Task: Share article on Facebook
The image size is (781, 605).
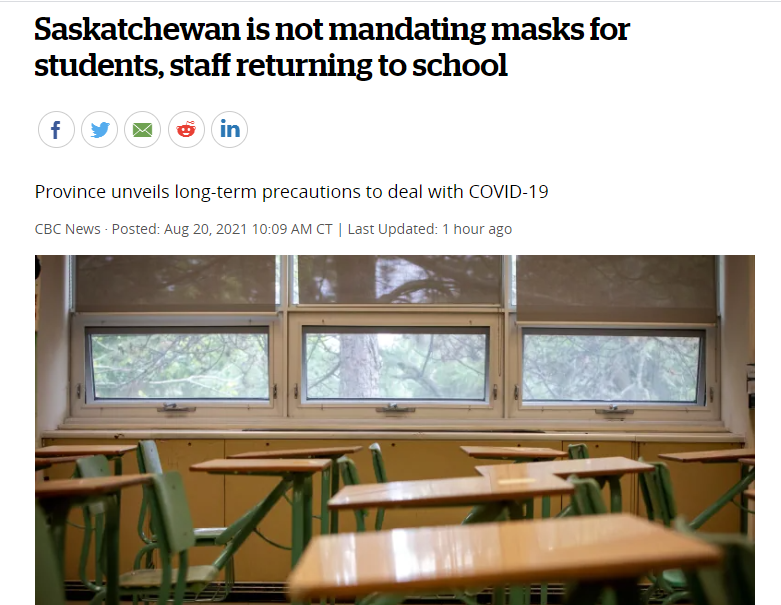Action: click(x=56, y=129)
